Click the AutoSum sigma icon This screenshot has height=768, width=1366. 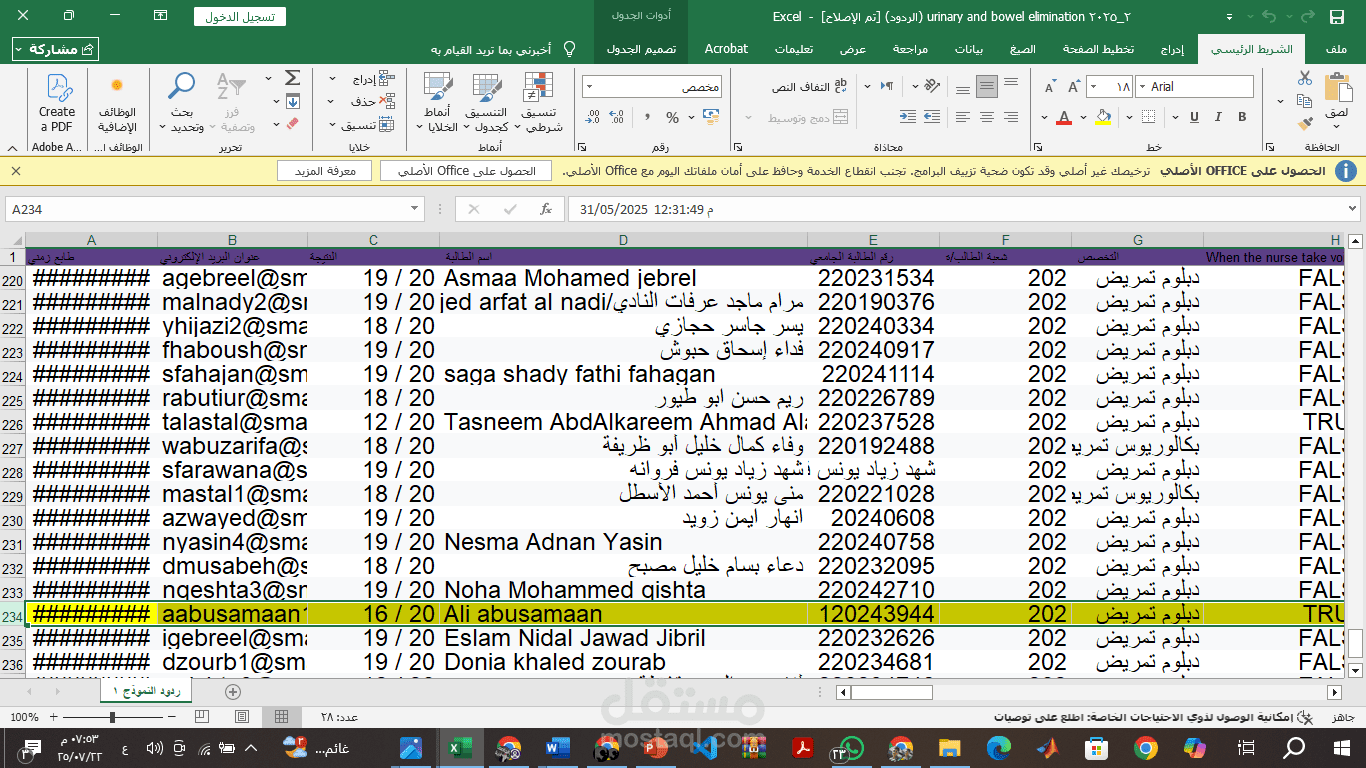pyautogui.click(x=292, y=78)
